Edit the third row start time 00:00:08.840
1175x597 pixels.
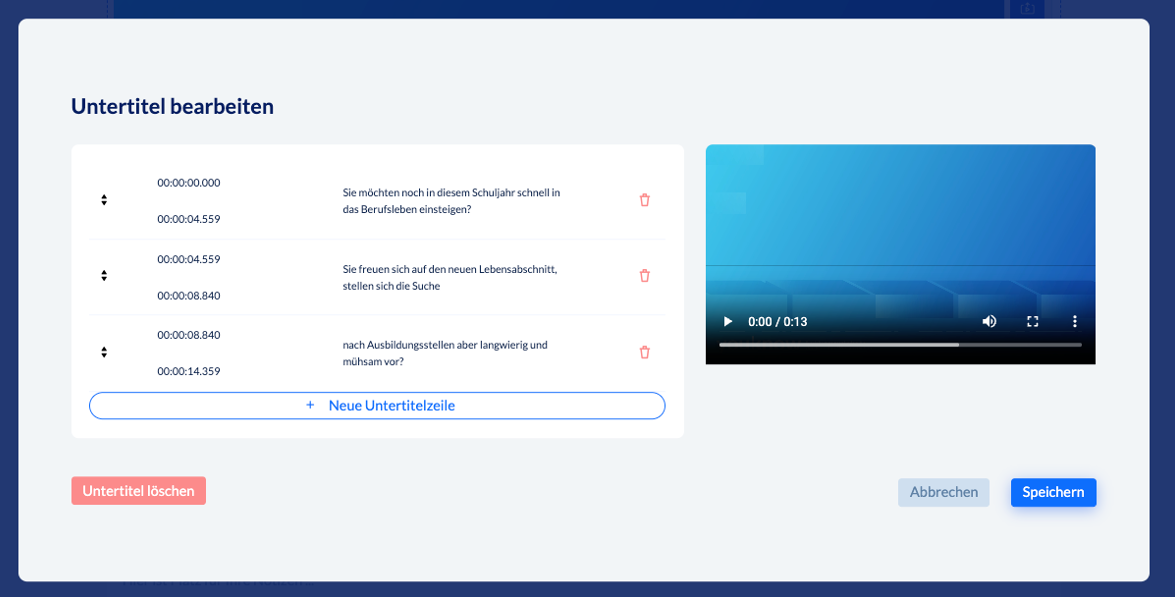click(189, 335)
